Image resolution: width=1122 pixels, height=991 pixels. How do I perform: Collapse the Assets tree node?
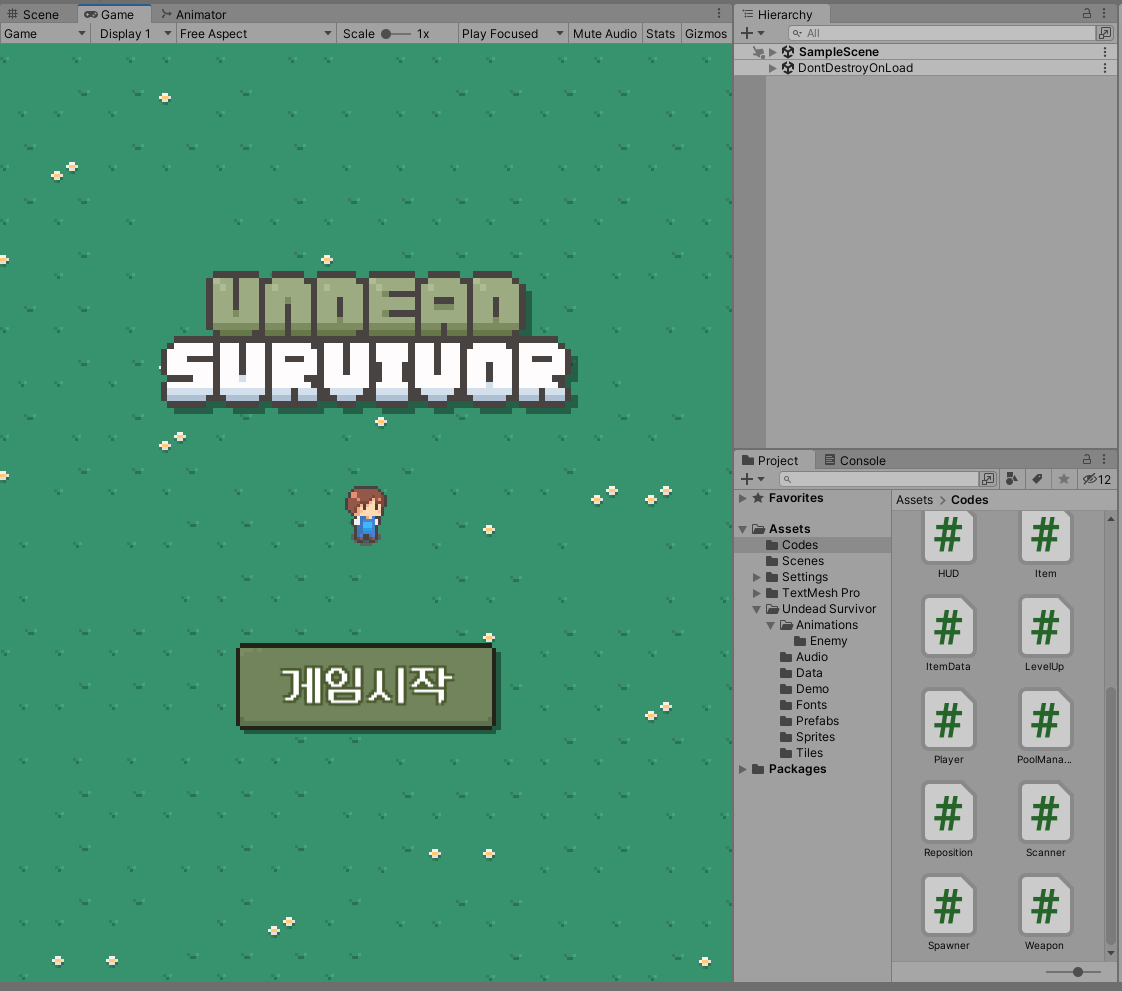pyautogui.click(x=743, y=529)
